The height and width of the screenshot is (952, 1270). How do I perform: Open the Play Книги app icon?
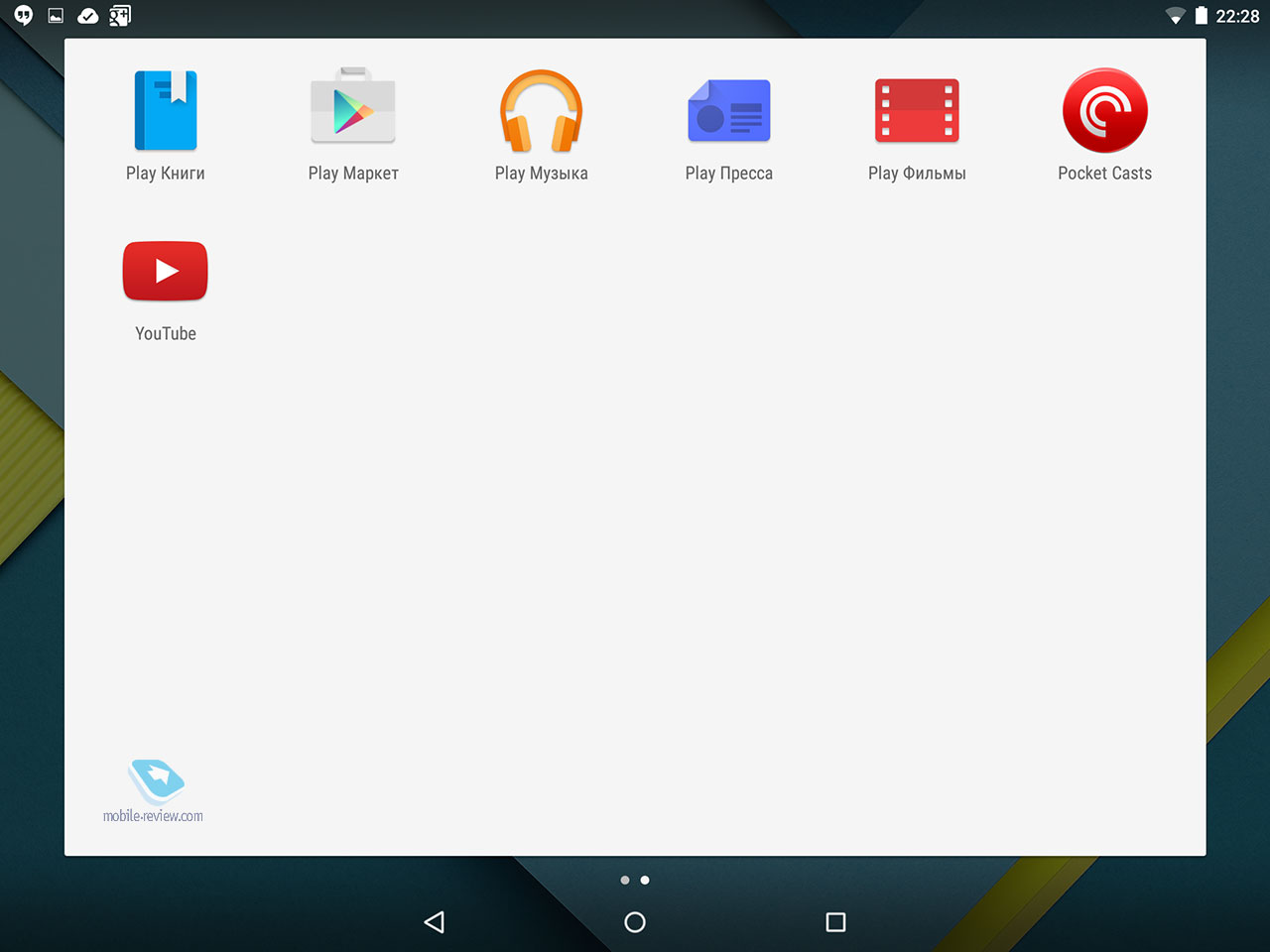pyautogui.click(x=166, y=110)
